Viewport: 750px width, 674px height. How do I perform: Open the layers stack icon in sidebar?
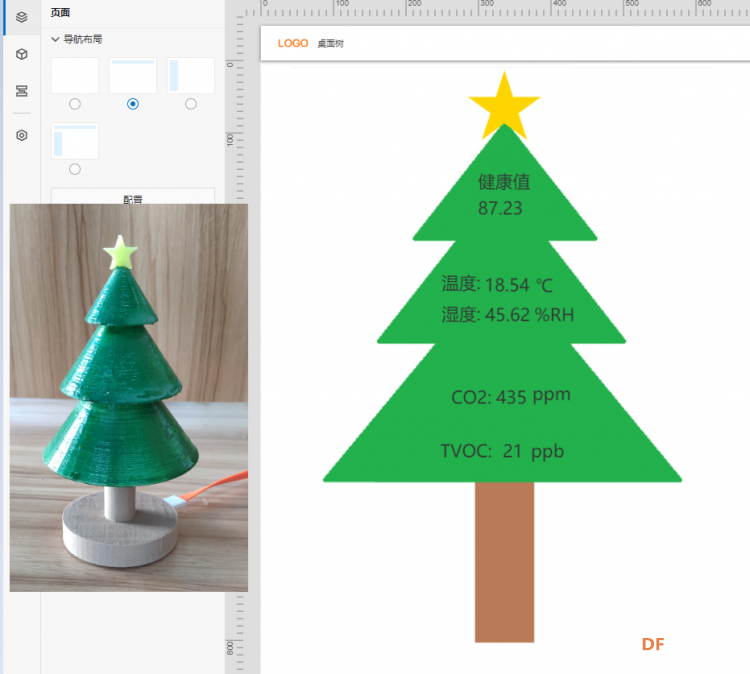(x=22, y=17)
